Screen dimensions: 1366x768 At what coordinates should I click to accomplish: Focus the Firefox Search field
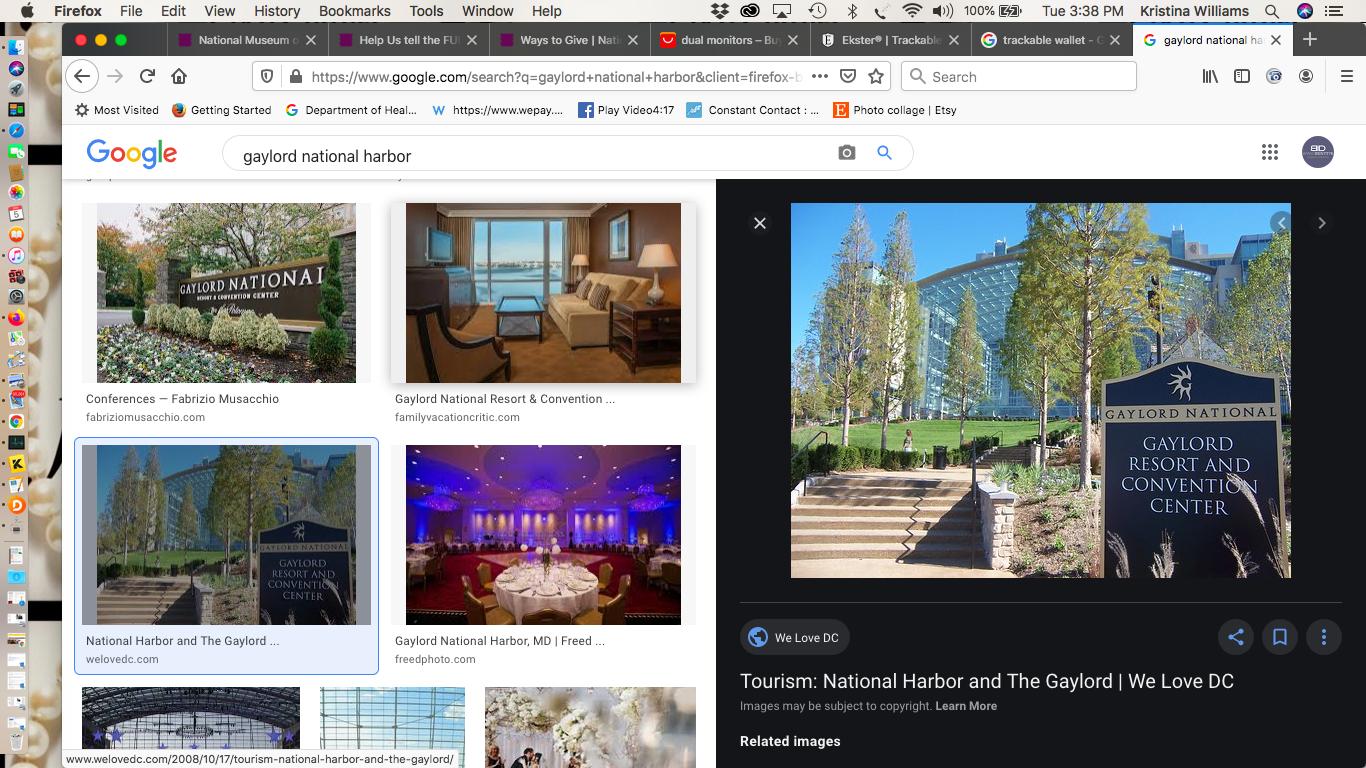click(x=1018, y=77)
